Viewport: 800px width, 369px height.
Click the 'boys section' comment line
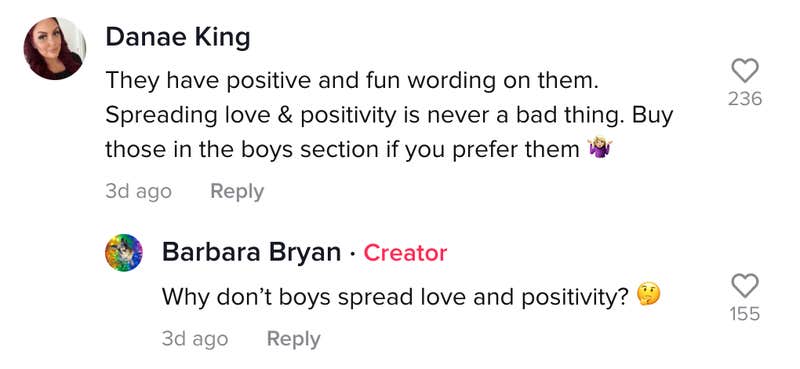[359, 150]
